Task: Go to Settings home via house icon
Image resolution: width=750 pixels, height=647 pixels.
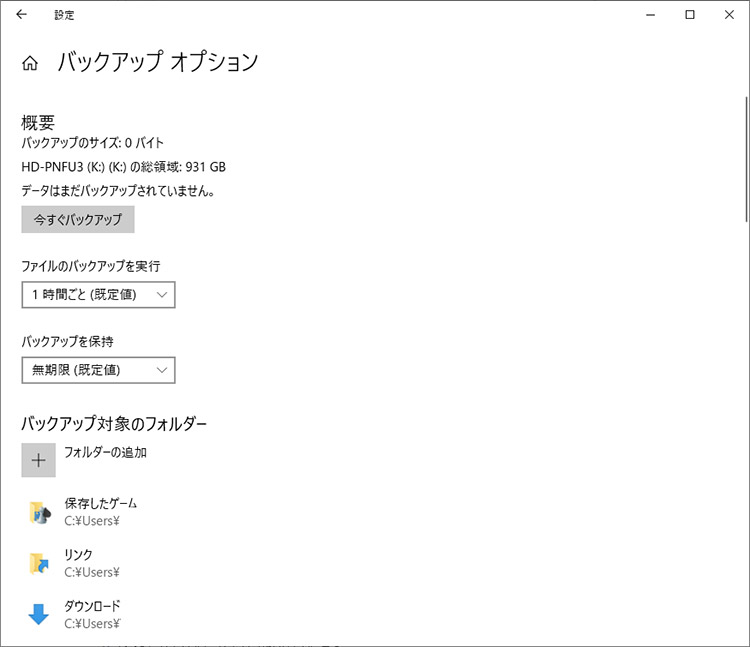Action: (30, 63)
